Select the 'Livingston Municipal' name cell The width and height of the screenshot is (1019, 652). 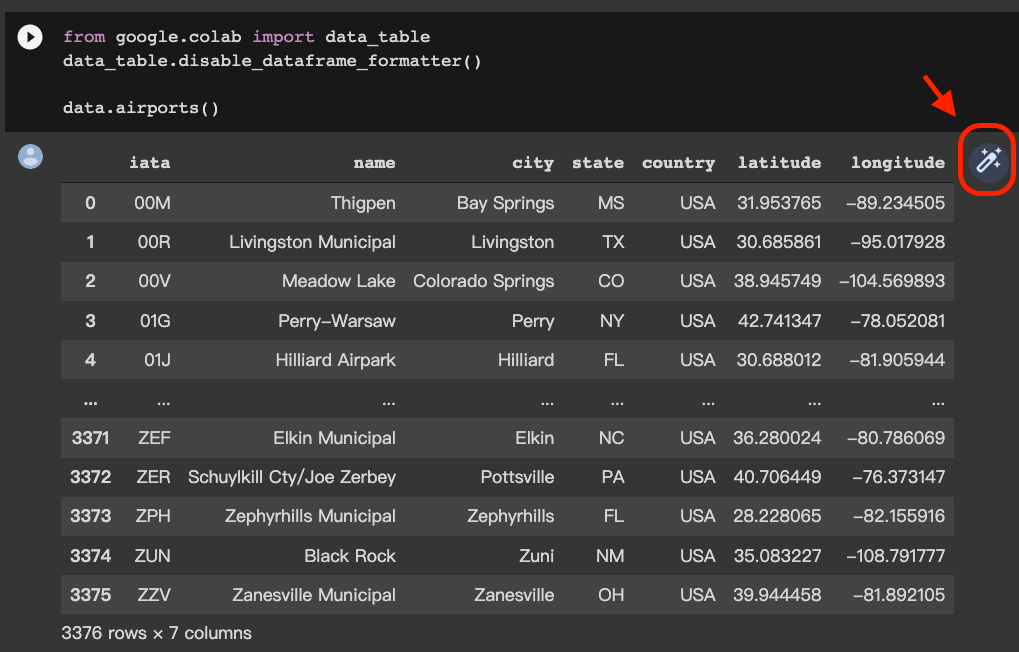click(312, 242)
